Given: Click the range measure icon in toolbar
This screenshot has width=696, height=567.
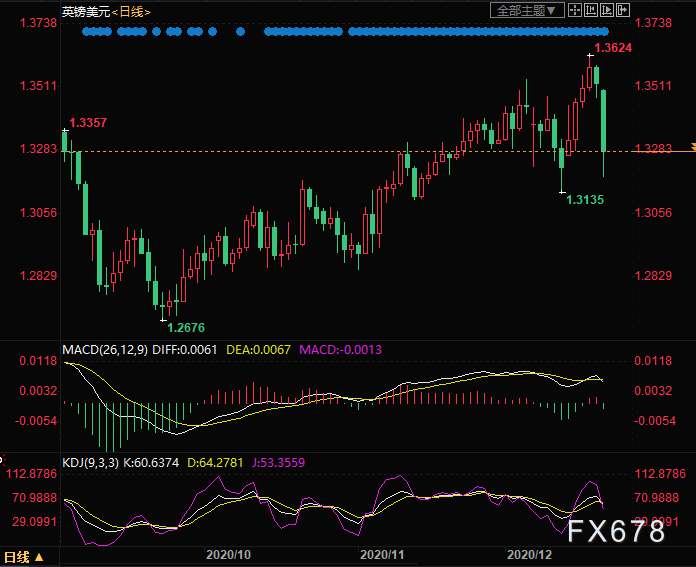Looking at the screenshot, I should pyautogui.click(x=592, y=10).
